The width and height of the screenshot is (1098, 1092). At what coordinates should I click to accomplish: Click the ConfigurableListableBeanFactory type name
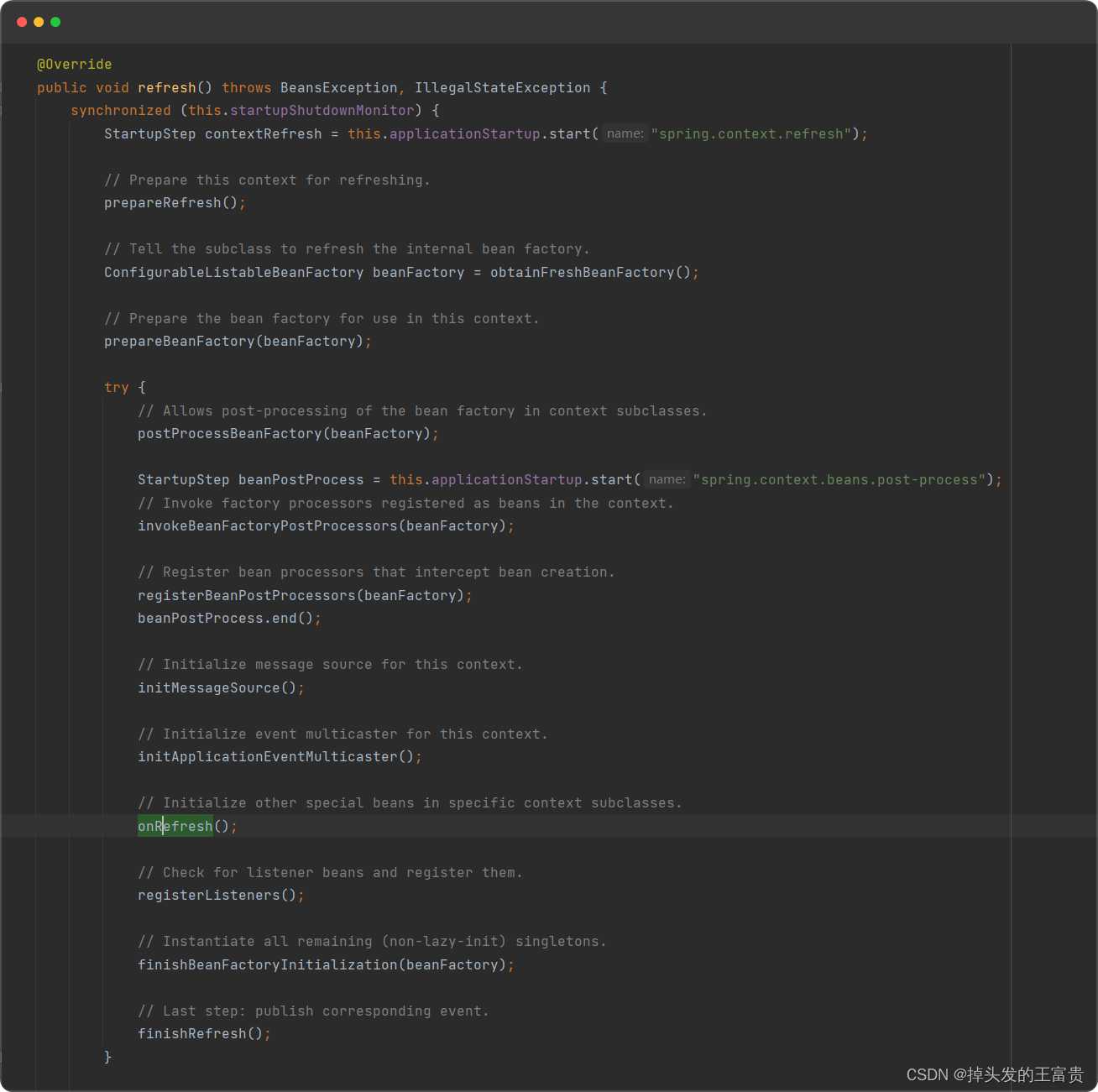[234, 273]
